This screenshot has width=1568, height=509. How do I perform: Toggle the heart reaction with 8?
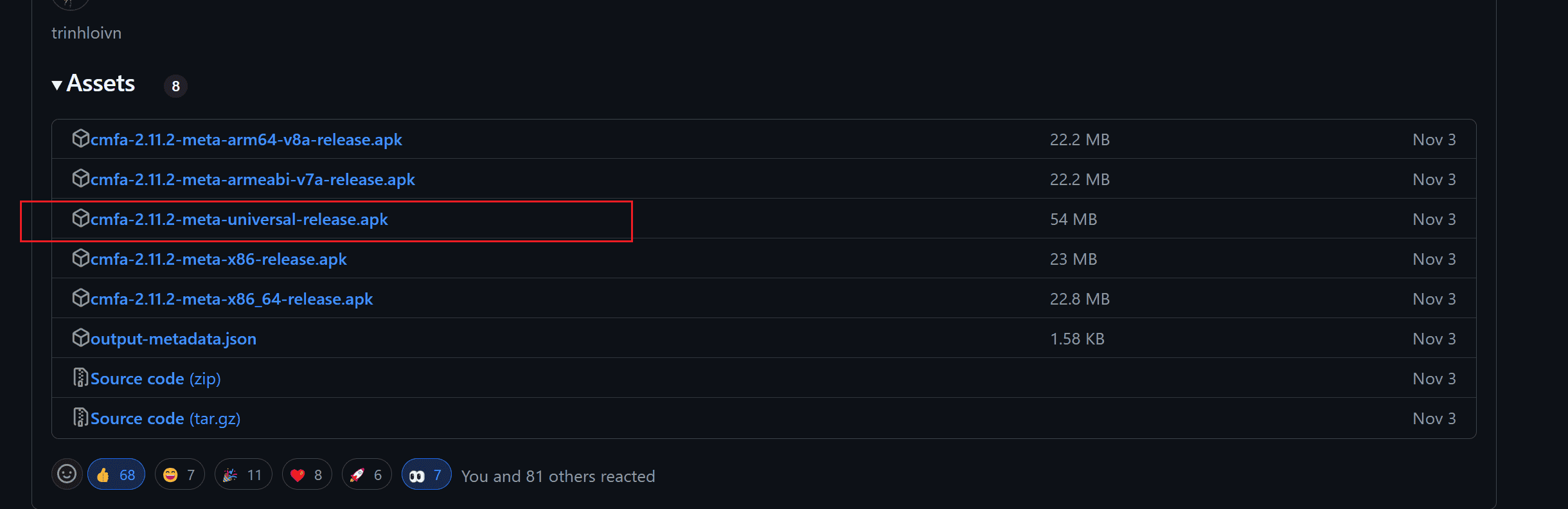click(307, 474)
